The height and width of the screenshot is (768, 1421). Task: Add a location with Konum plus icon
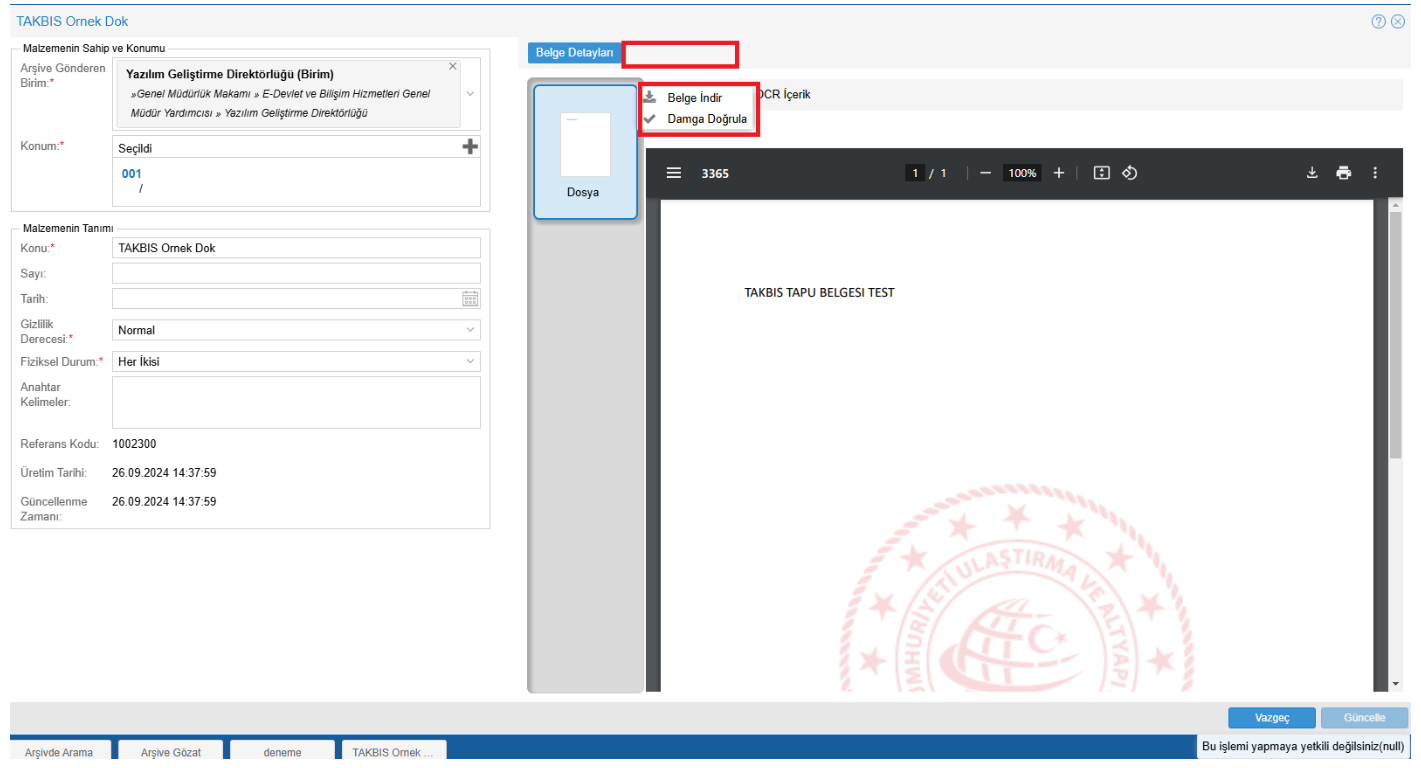[470, 147]
